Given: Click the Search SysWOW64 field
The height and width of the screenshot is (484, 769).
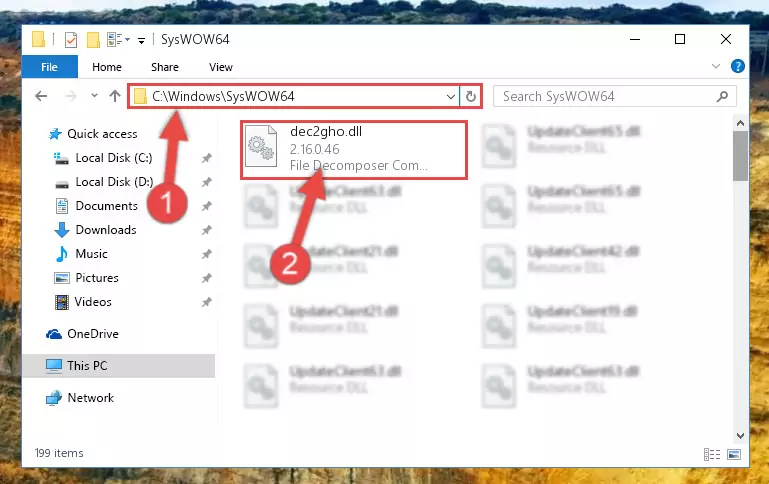Looking at the screenshot, I should [615, 96].
